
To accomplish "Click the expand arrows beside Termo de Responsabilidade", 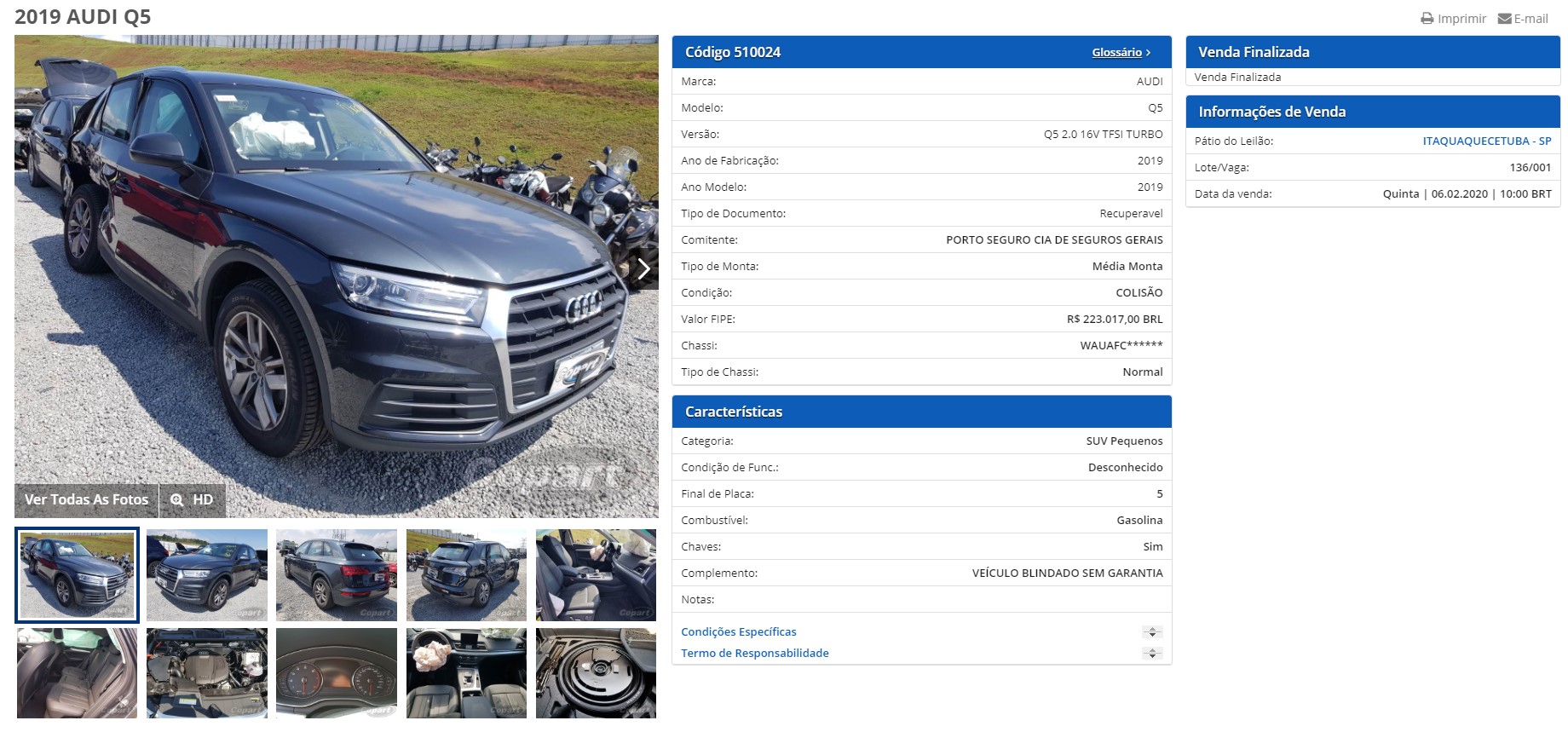I will [x=1152, y=654].
